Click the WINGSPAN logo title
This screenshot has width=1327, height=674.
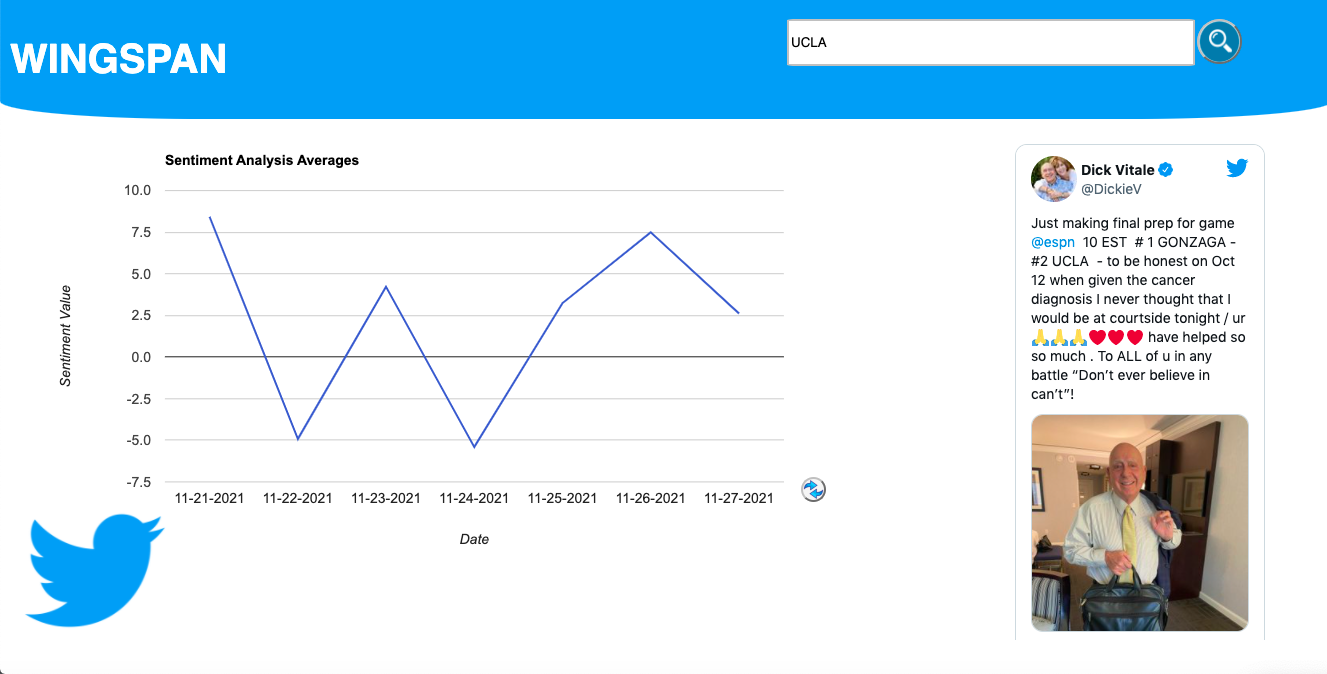[x=119, y=58]
